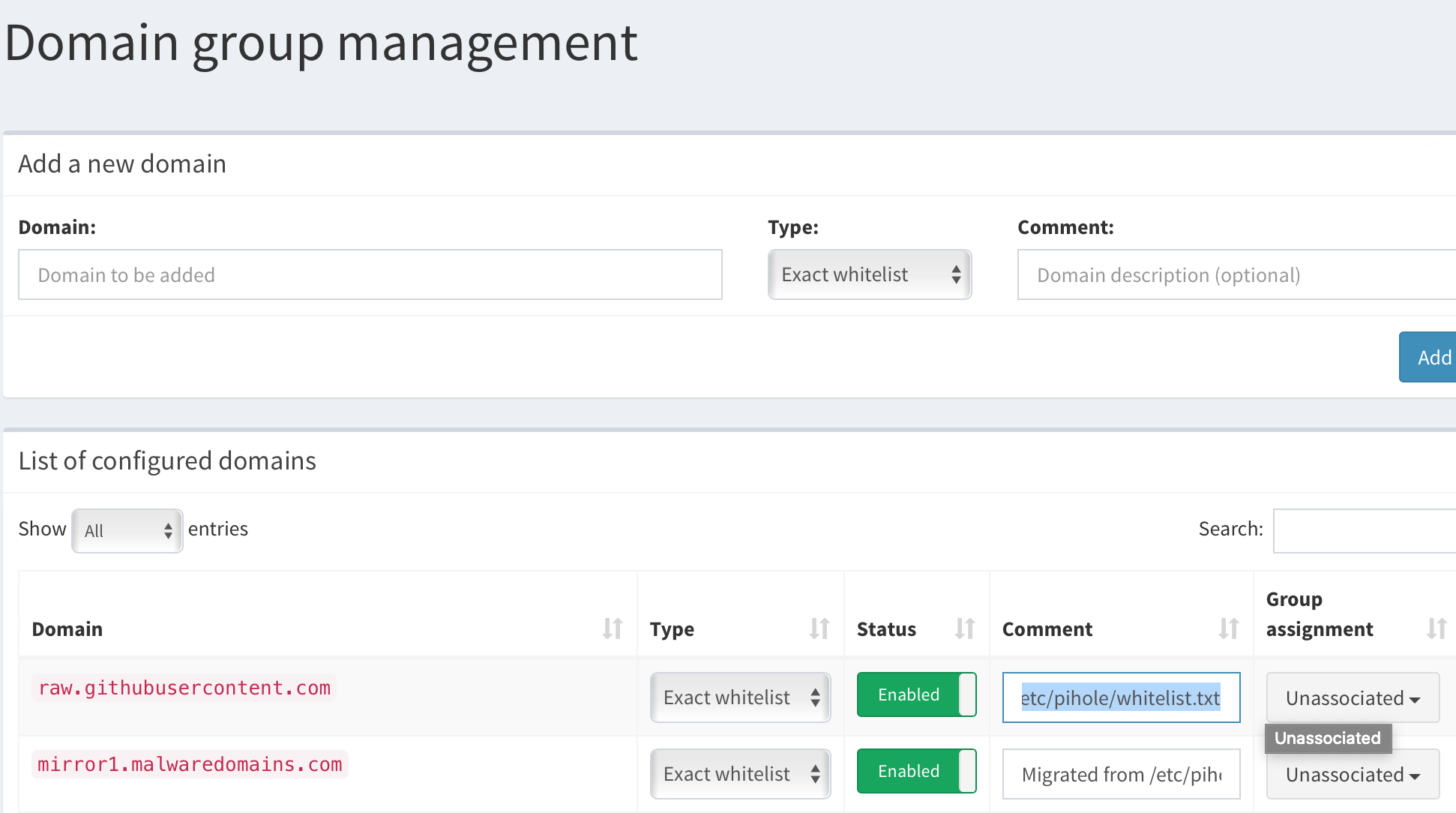Toggle Enabled switch for raw.githubusercontent.com

(x=916, y=695)
